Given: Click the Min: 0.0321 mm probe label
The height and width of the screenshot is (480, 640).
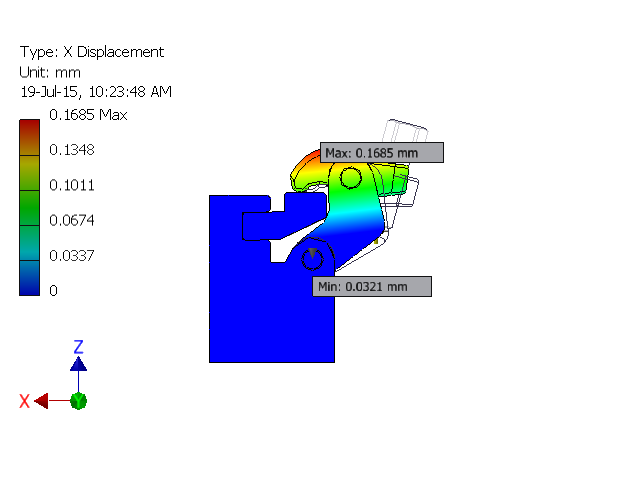Looking at the screenshot, I should [x=372, y=287].
